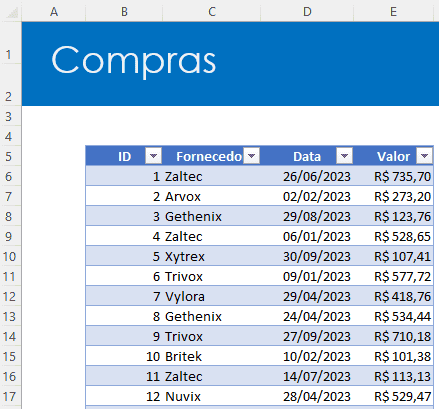Select the value R$ 735,70
This screenshot has height=409, width=439.
(393, 176)
